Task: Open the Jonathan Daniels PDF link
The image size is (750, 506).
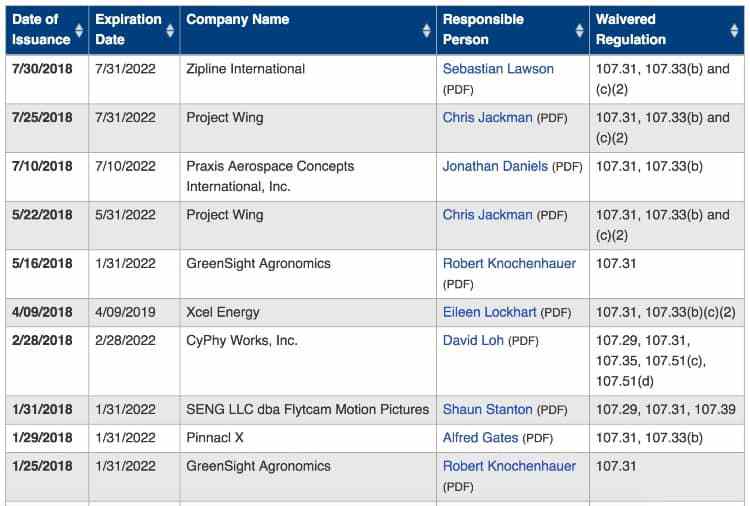Action: pos(495,166)
